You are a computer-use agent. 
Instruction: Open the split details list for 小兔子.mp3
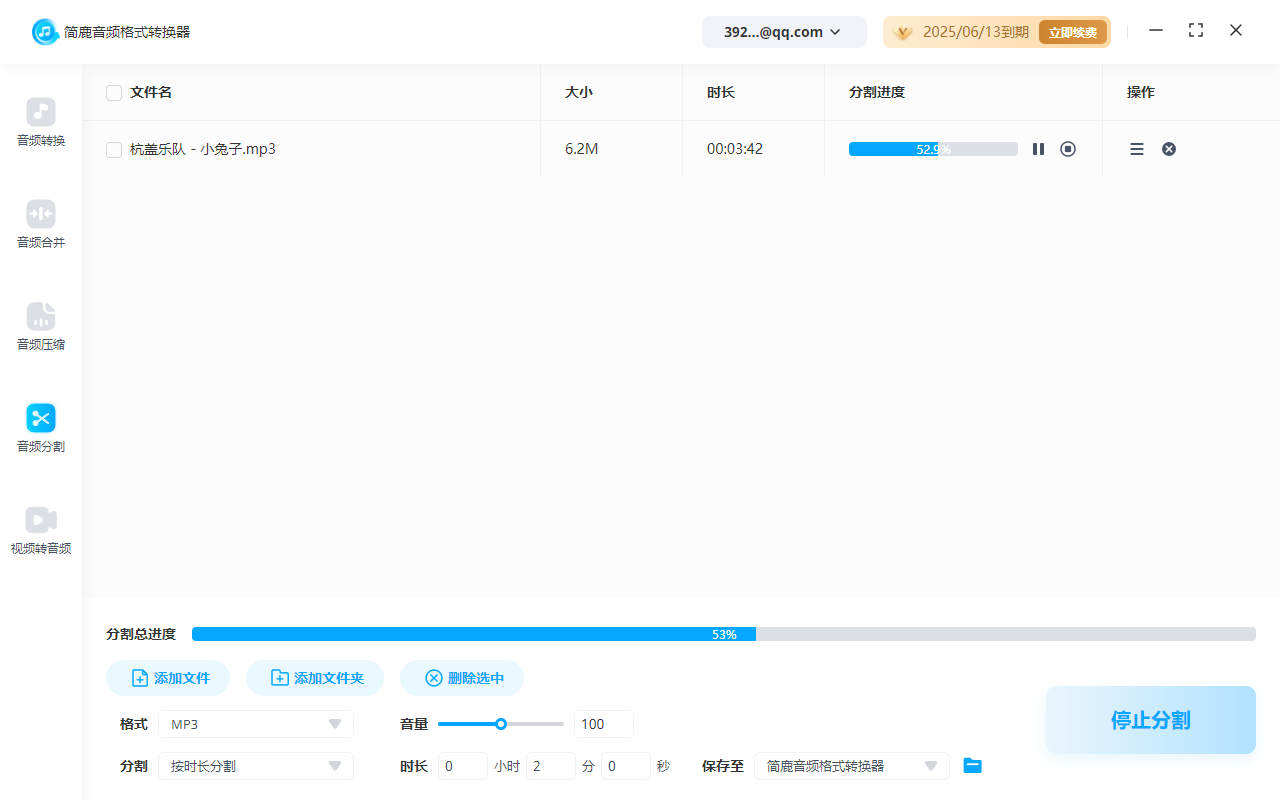[1136, 148]
